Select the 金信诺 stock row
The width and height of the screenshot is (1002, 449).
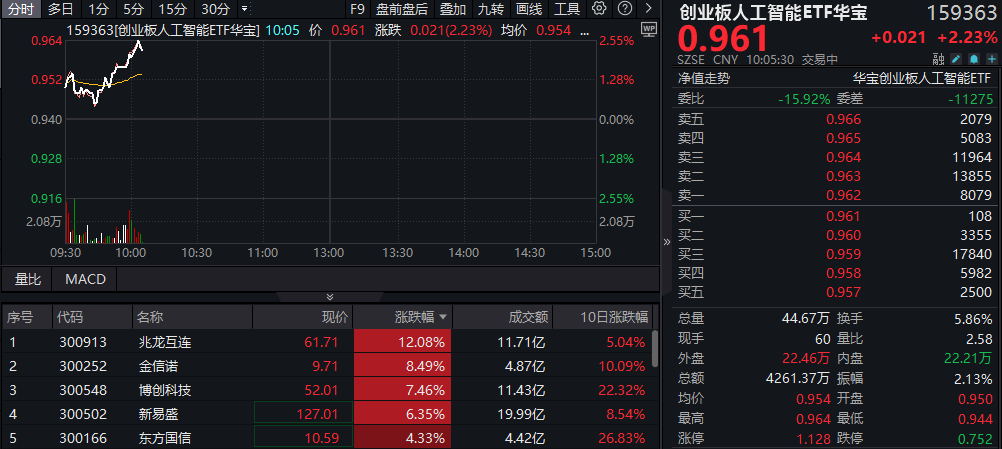327,366
